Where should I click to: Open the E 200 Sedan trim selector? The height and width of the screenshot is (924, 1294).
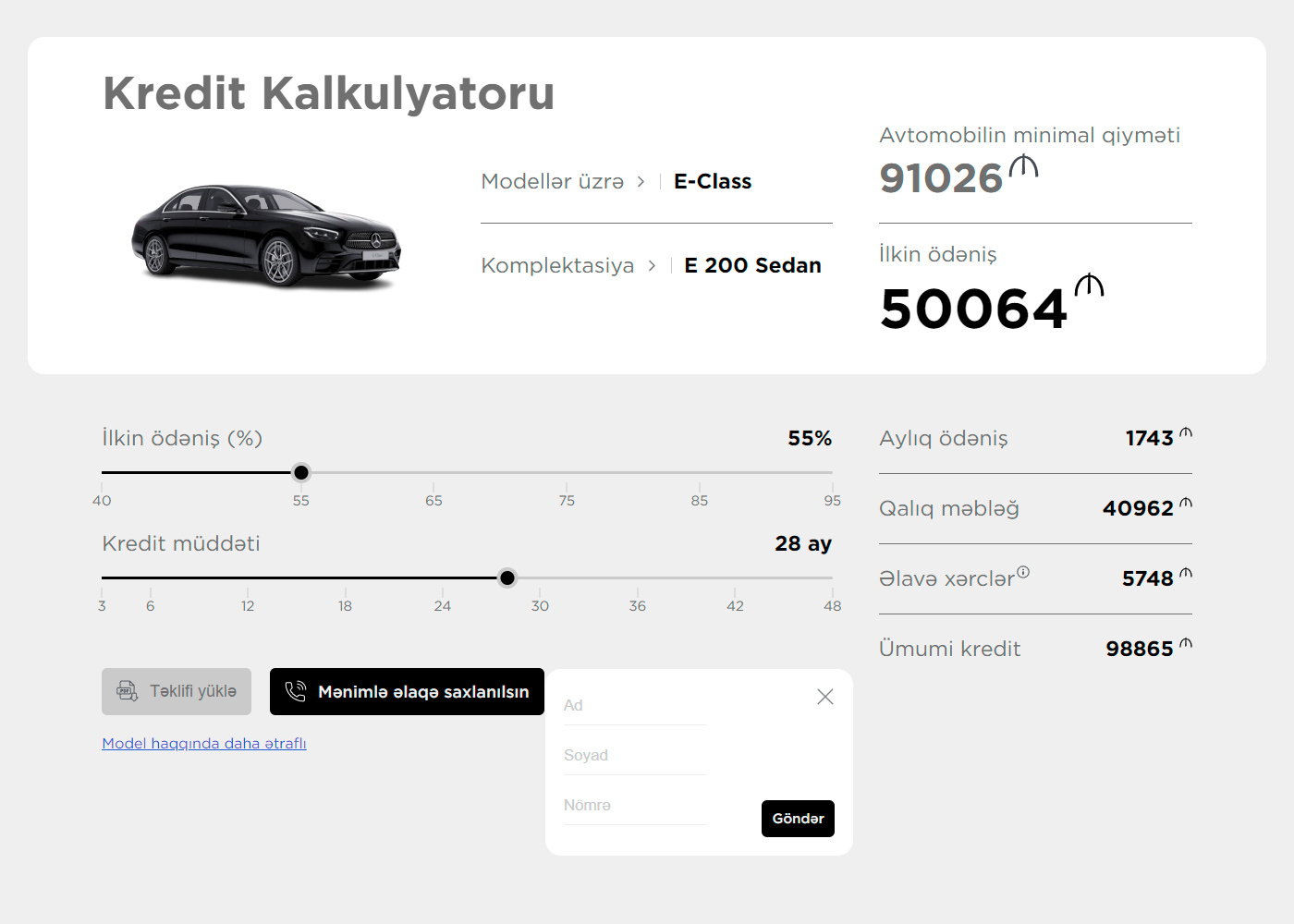coord(751,266)
